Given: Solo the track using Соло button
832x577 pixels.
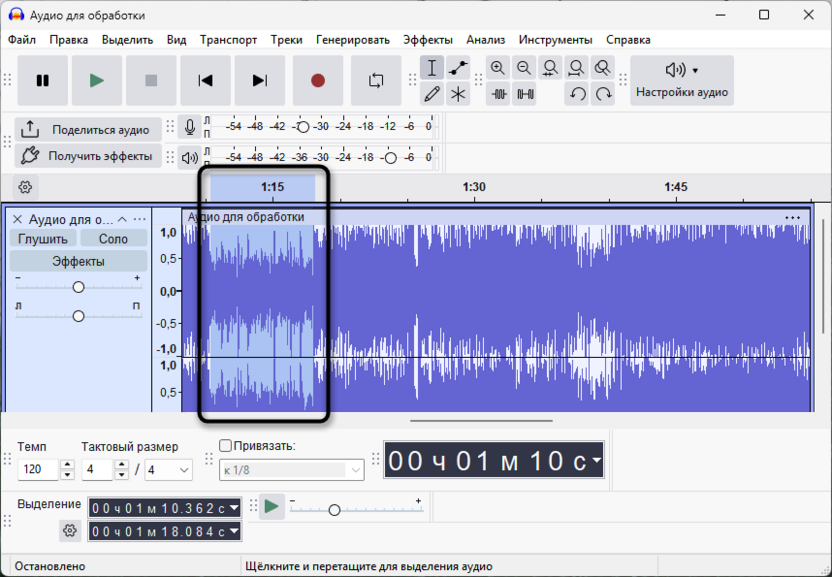Looking at the screenshot, I should 113,238.
